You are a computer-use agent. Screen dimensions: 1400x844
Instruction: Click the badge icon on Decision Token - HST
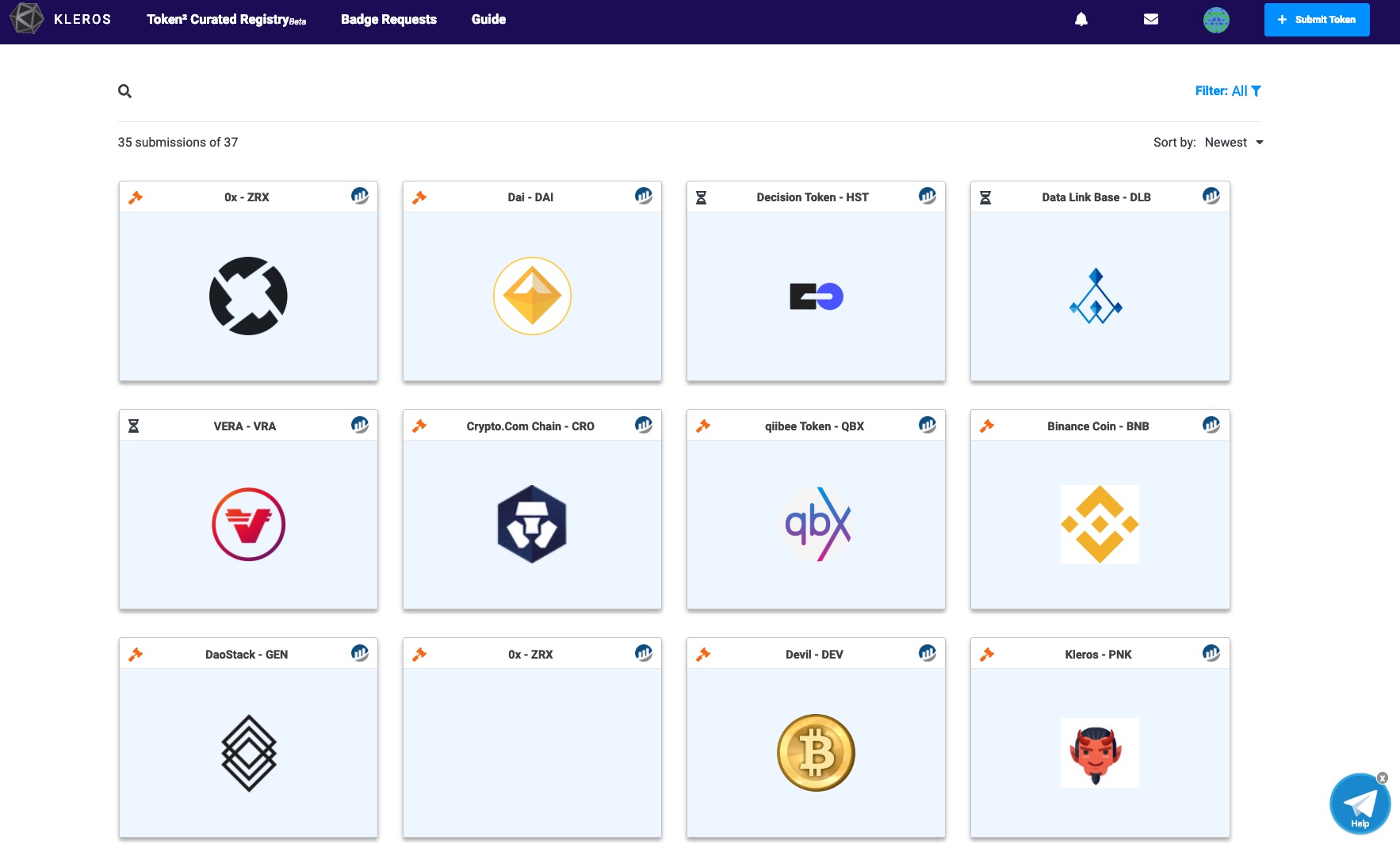(x=928, y=196)
